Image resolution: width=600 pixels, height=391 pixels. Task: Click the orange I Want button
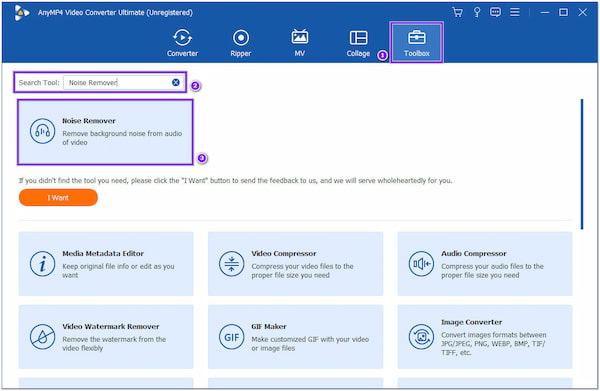tap(58, 197)
